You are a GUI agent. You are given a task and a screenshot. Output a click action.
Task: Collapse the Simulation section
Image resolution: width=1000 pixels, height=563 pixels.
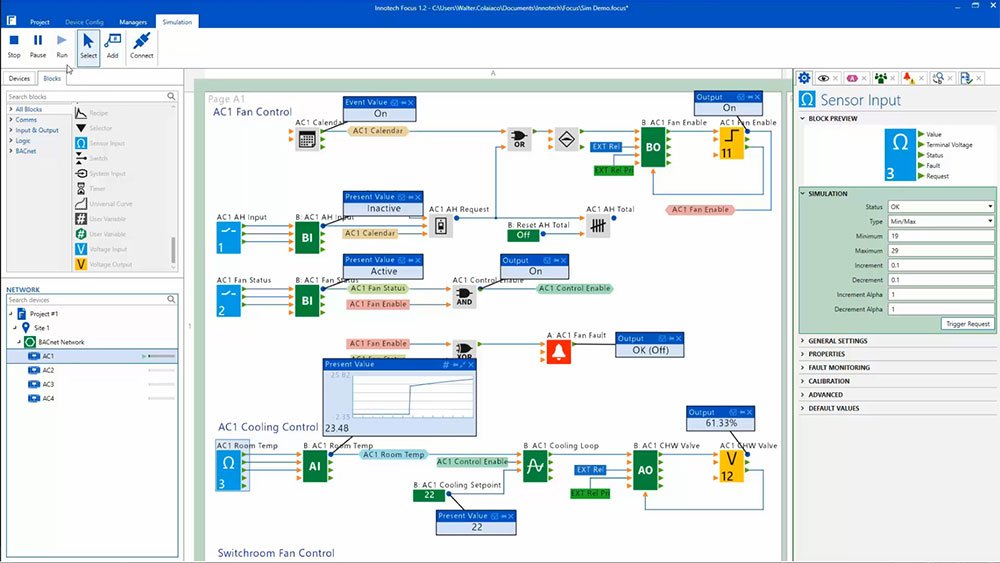tap(803, 193)
